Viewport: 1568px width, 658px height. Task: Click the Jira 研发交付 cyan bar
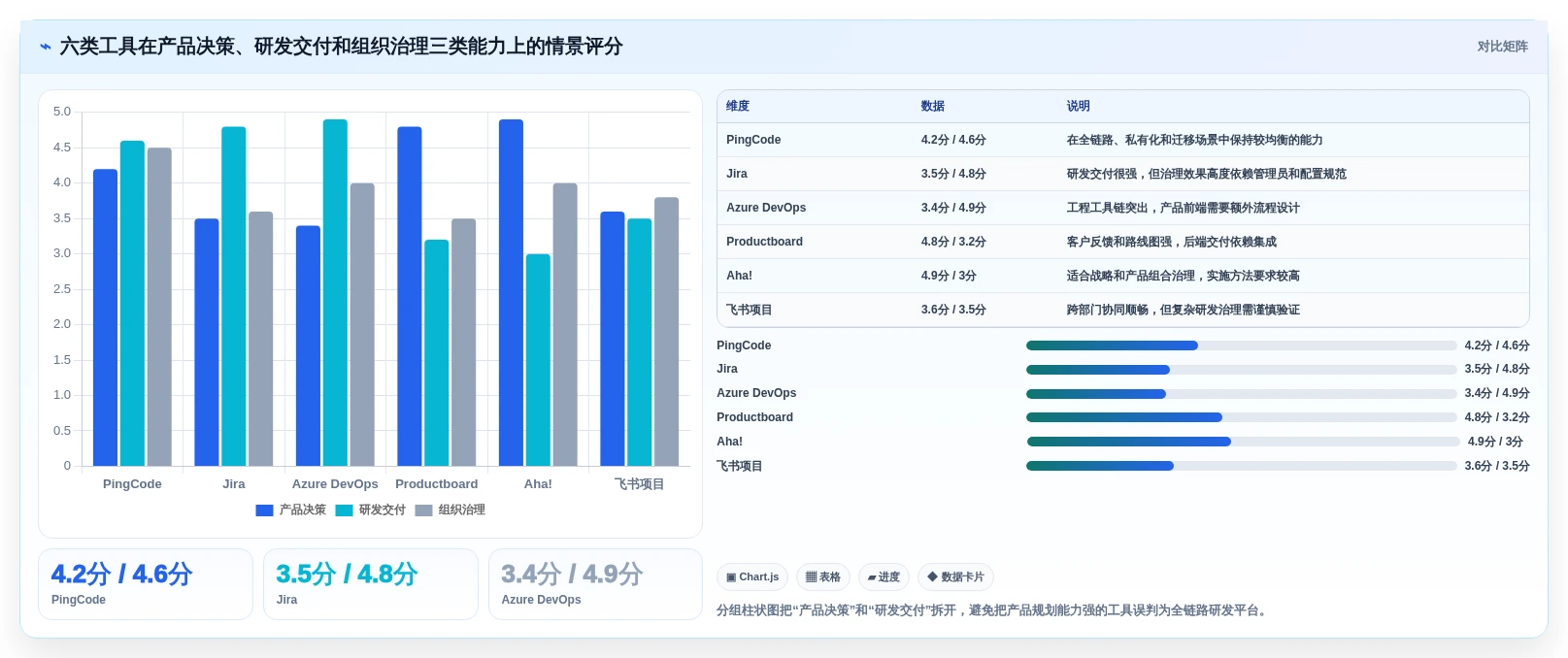[x=234, y=297]
